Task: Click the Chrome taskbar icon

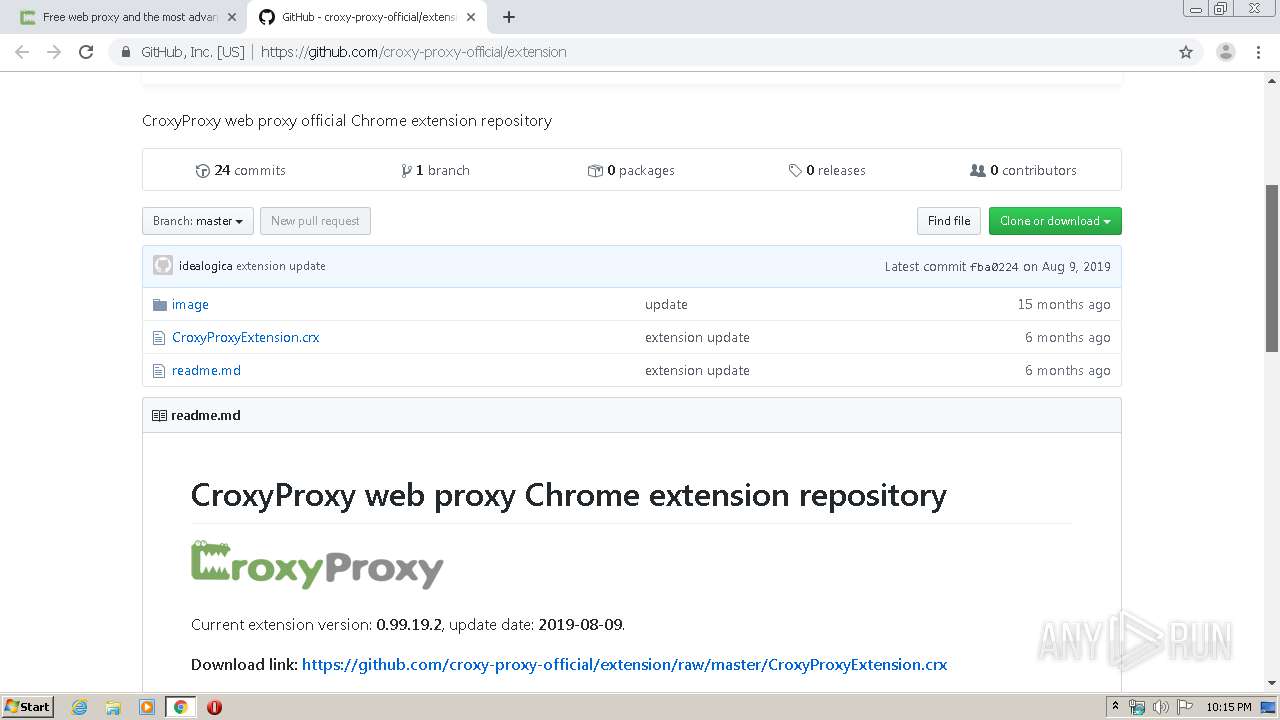Action: (180, 707)
